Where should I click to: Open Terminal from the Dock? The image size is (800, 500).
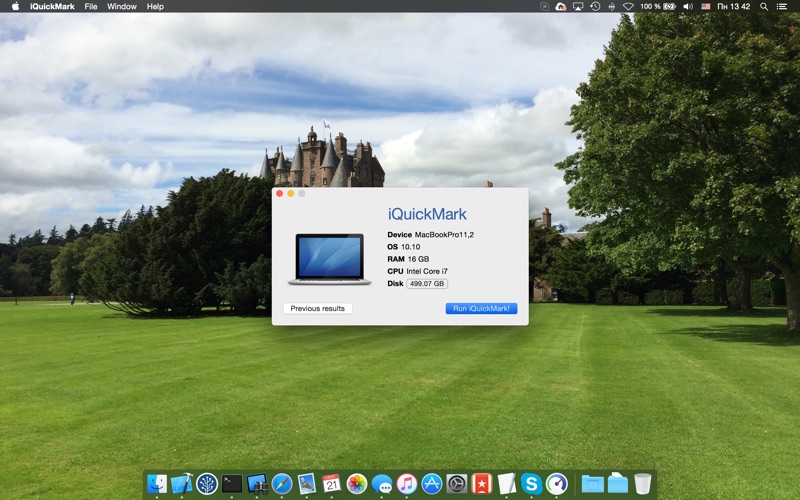click(232, 483)
